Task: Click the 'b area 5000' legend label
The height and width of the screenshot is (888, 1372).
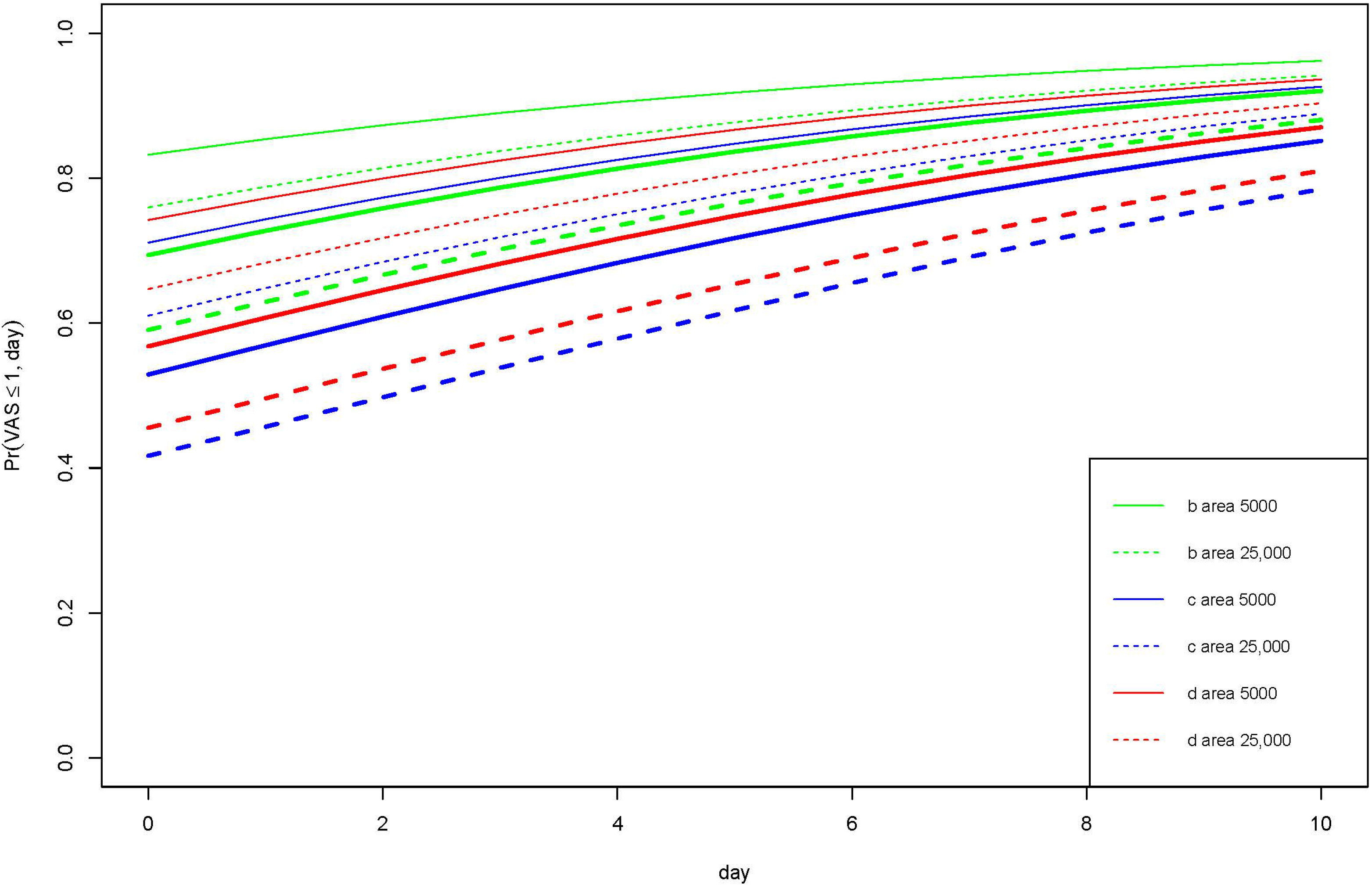Action: coord(1232,506)
